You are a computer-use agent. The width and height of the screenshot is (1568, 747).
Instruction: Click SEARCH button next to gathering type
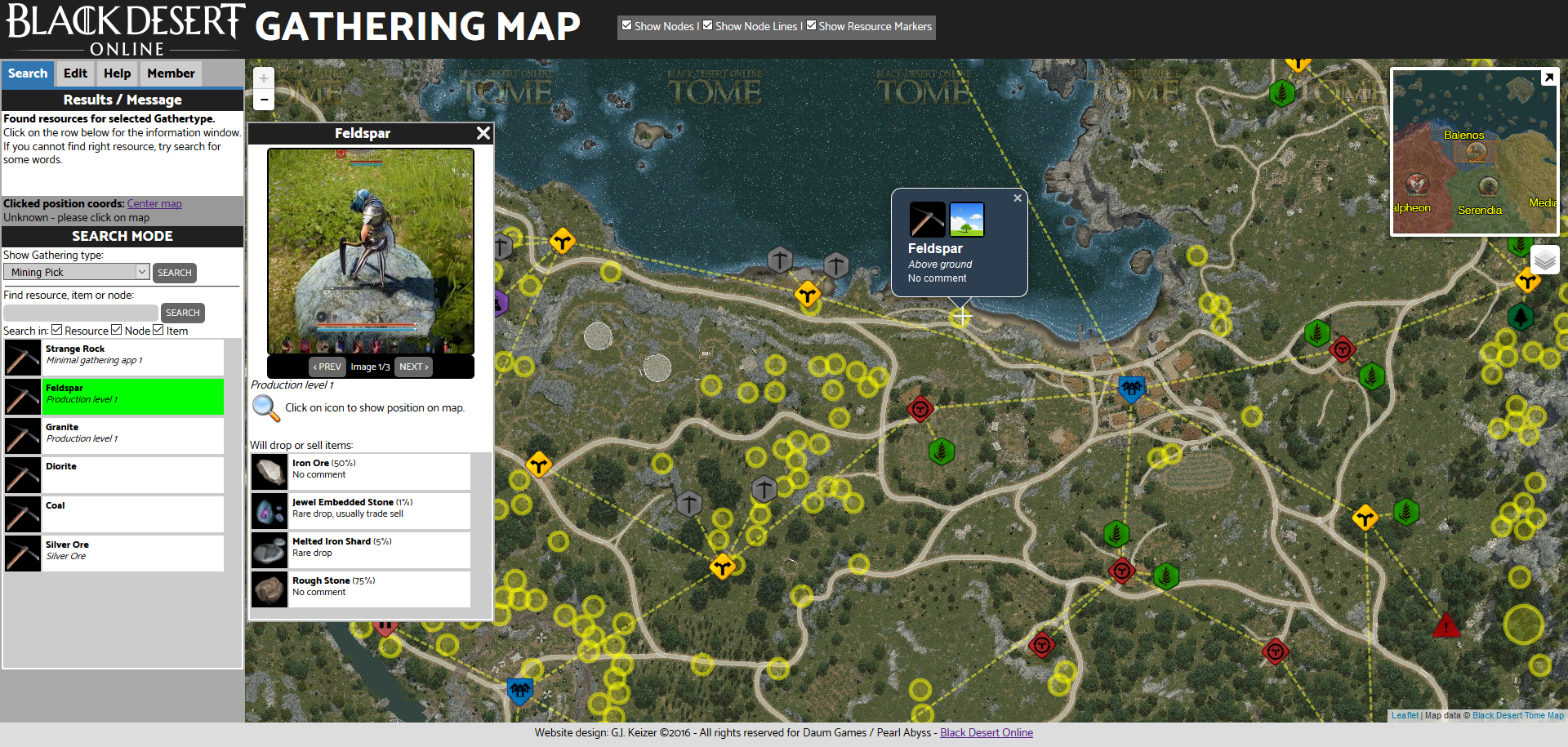[x=174, y=273]
